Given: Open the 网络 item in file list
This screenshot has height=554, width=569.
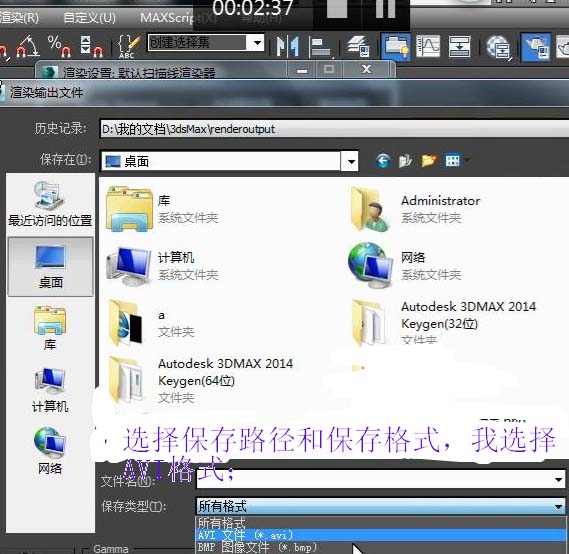Looking at the screenshot, I should [x=405, y=267].
